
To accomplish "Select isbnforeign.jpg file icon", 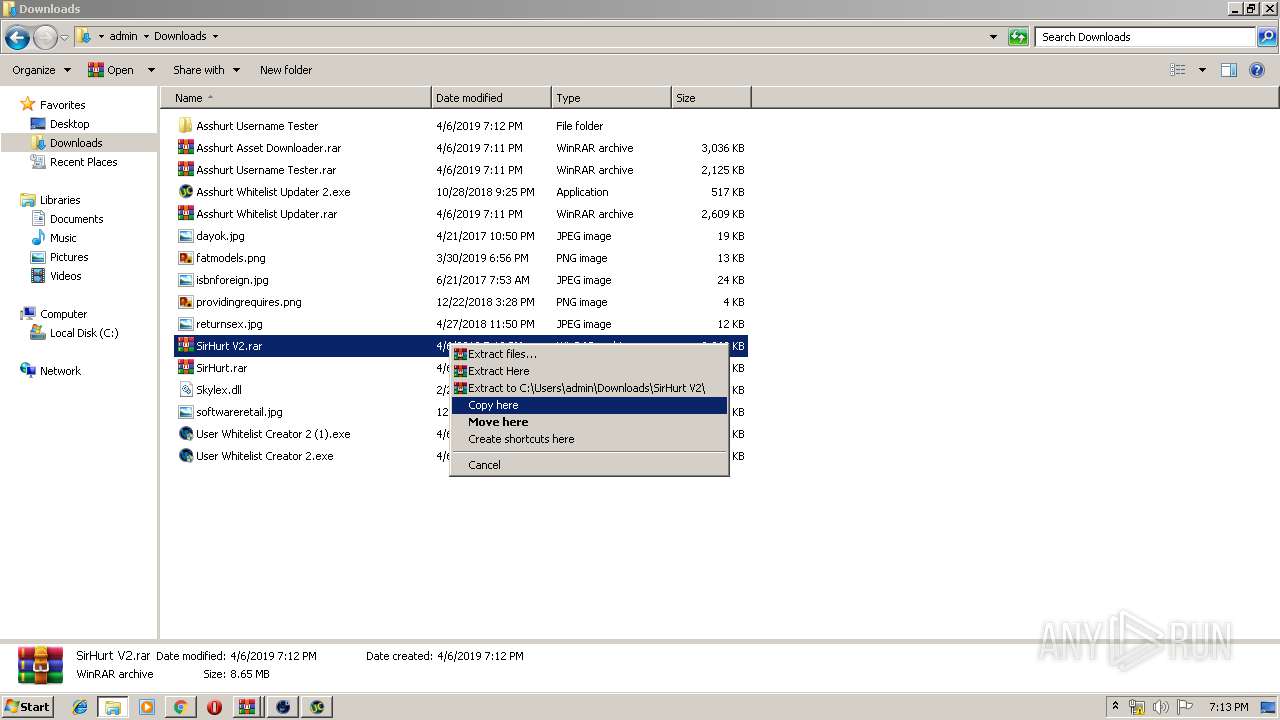I will click(185, 280).
